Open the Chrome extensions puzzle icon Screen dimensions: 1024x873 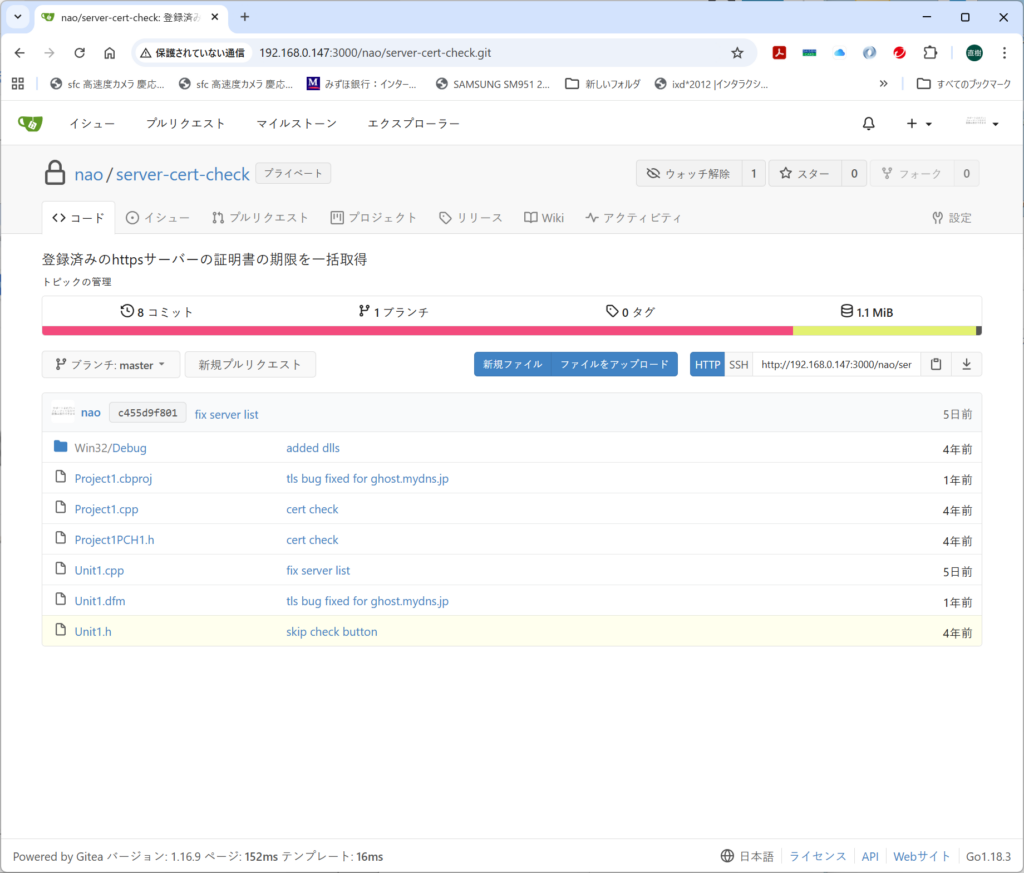tap(930, 53)
